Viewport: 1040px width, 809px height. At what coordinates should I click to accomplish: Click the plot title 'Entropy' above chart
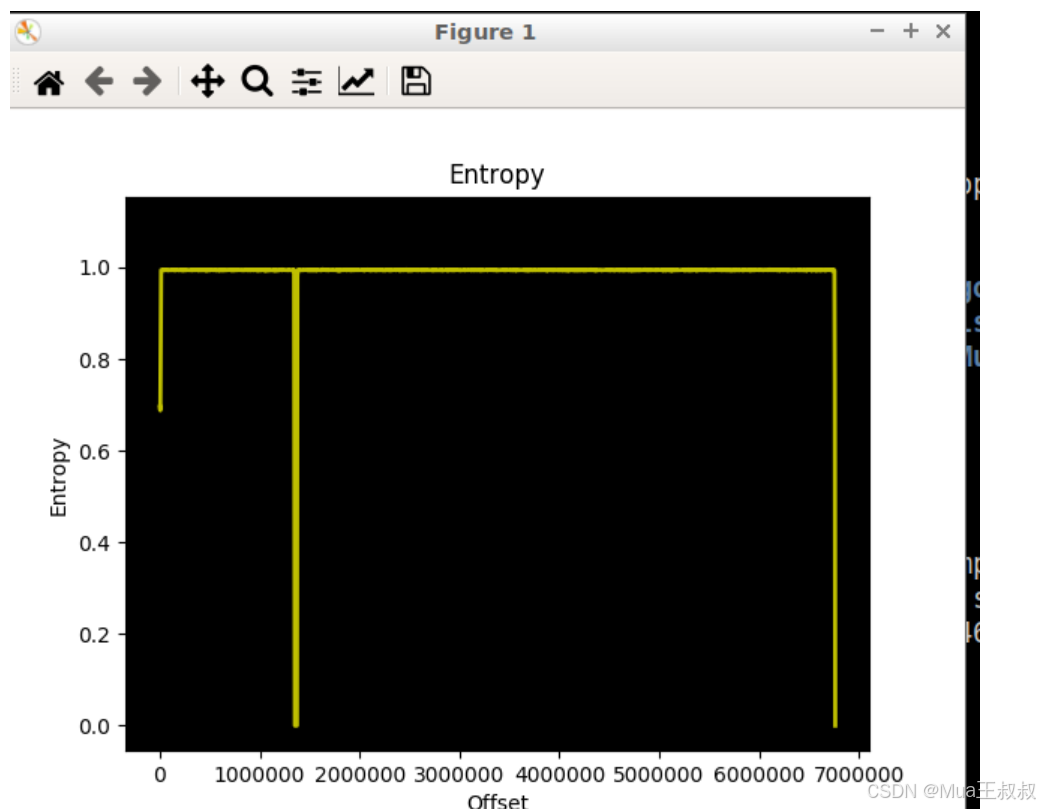(x=497, y=174)
